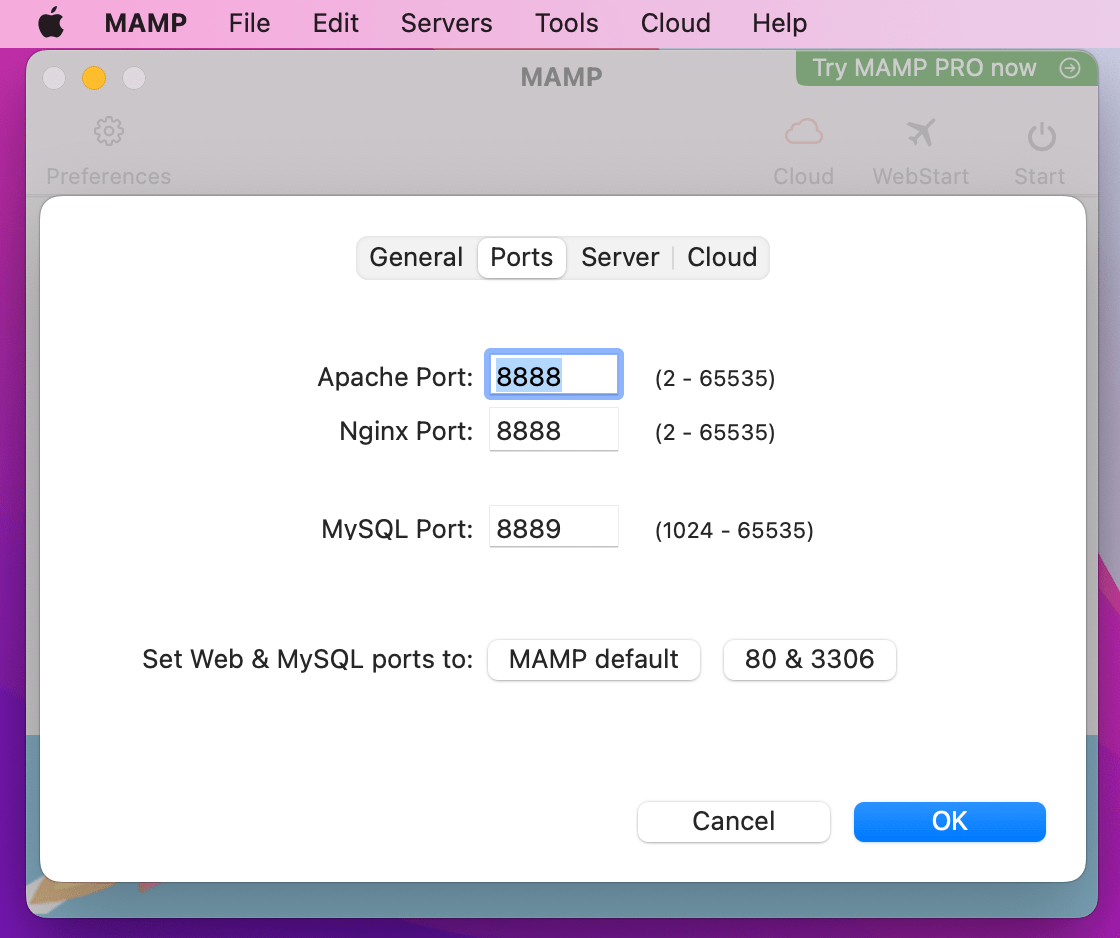This screenshot has width=1120, height=938.
Task: Open the Help menu
Action: 779,22
